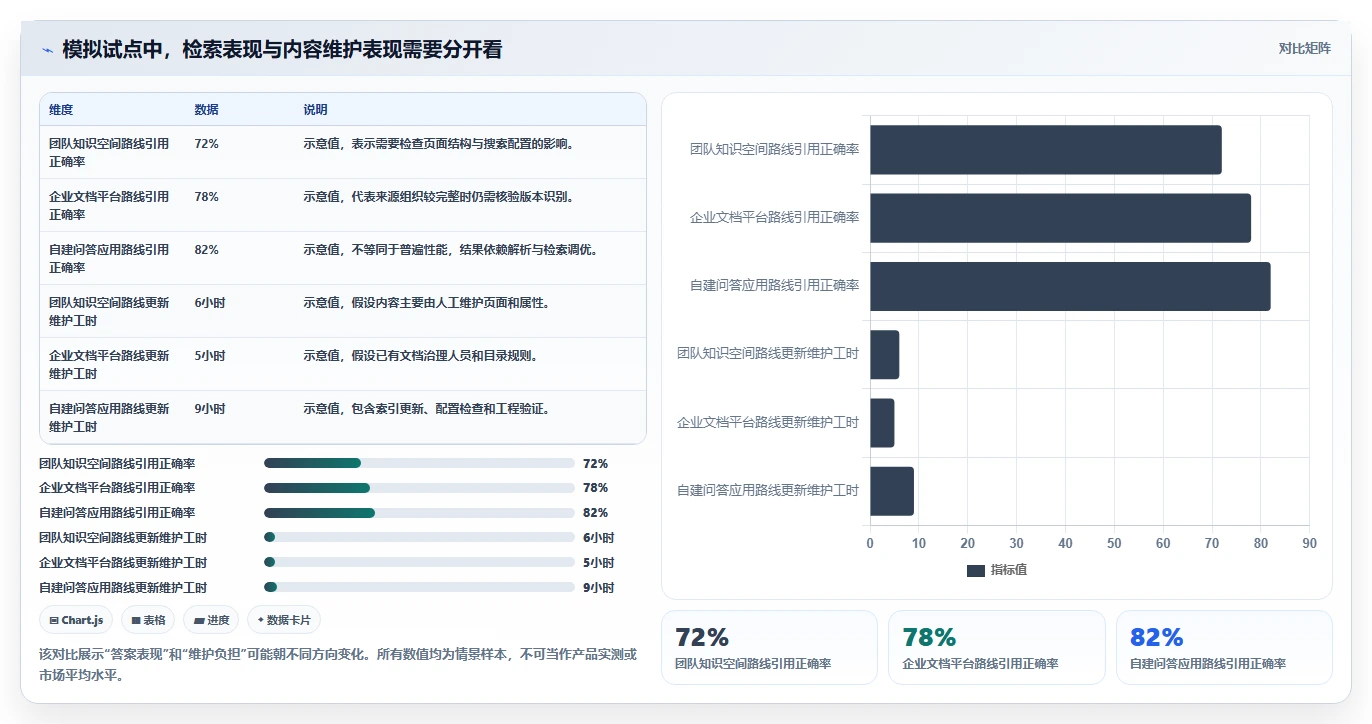Screen dimensions: 1372x724
Task: Click the 9小时 label beside the last progress bar
Action: click(598, 588)
